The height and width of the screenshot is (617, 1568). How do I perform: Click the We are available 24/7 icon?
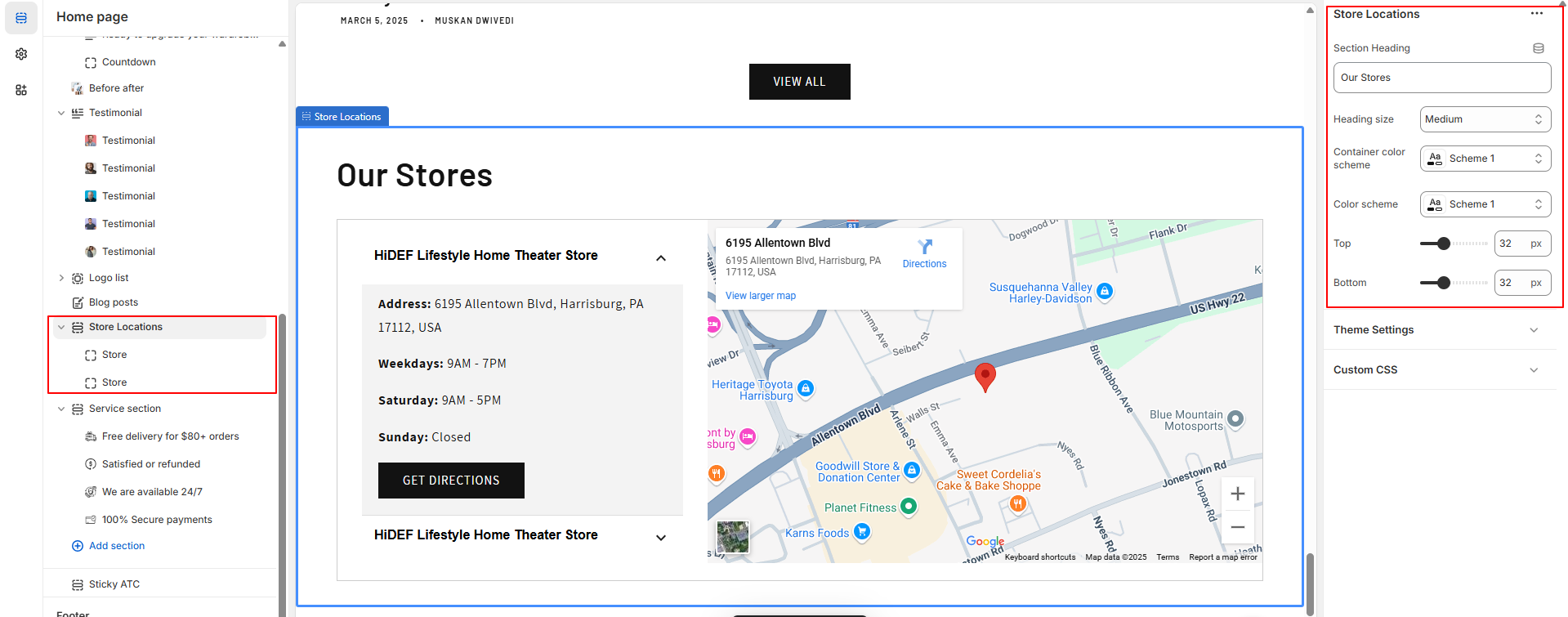click(x=91, y=492)
